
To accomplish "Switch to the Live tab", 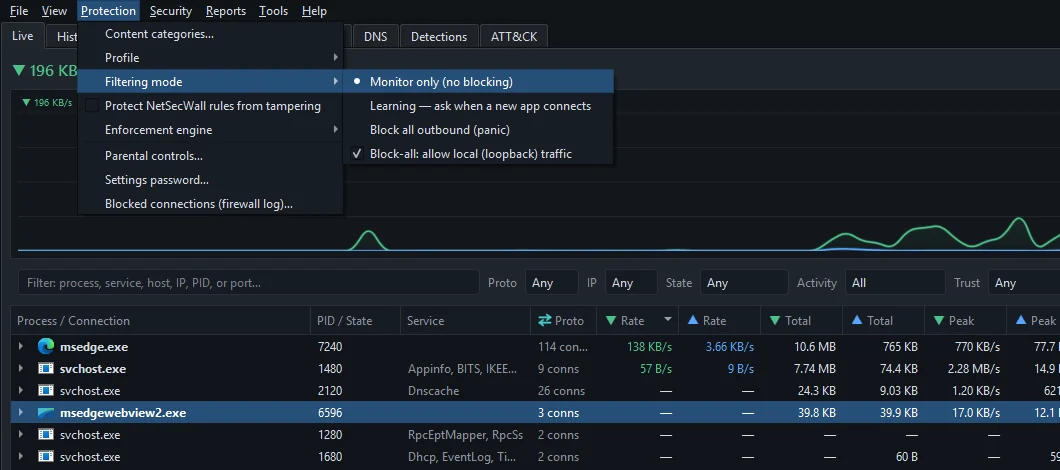I will 22,36.
